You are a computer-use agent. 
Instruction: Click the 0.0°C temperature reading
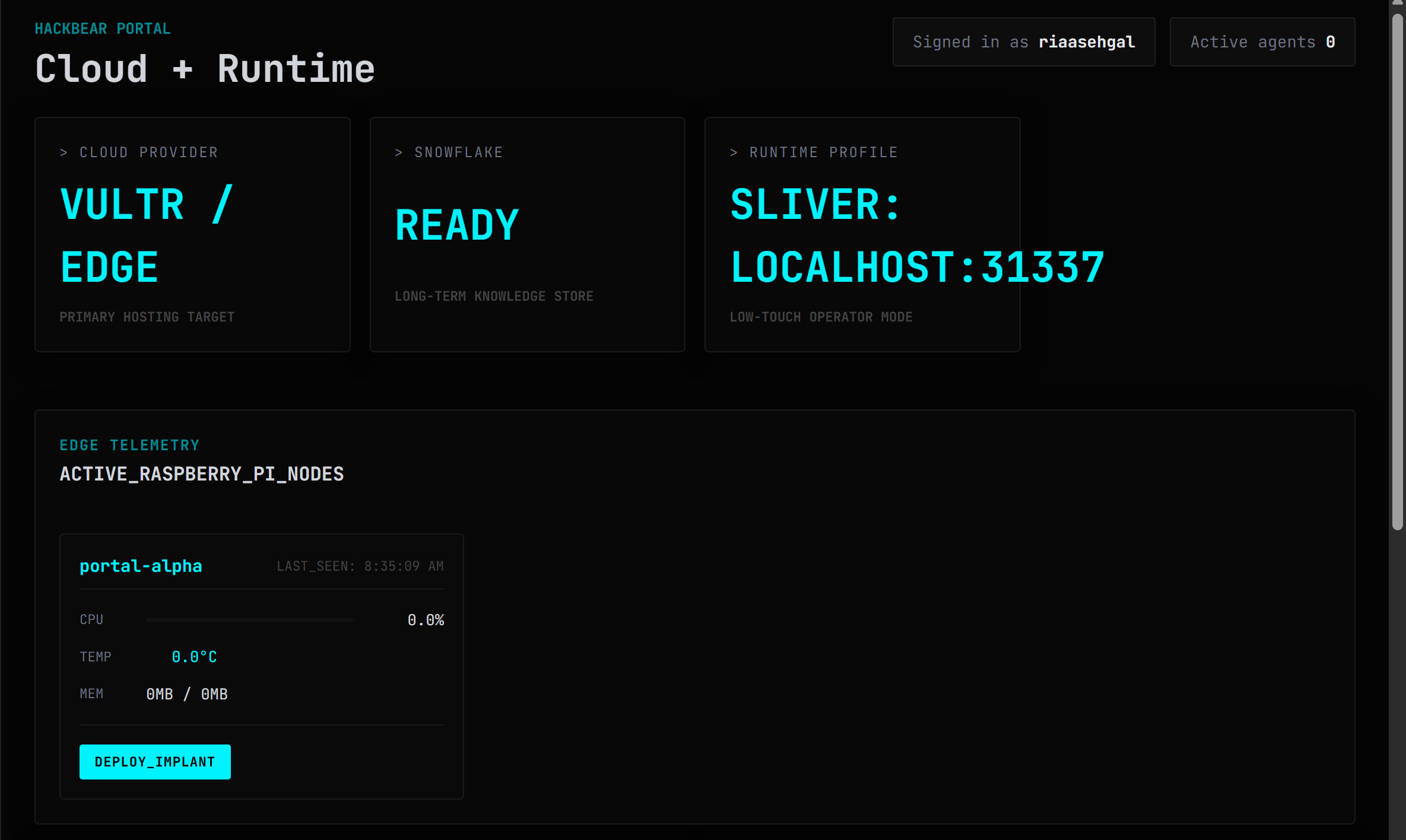pyautogui.click(x=194, y=657)
